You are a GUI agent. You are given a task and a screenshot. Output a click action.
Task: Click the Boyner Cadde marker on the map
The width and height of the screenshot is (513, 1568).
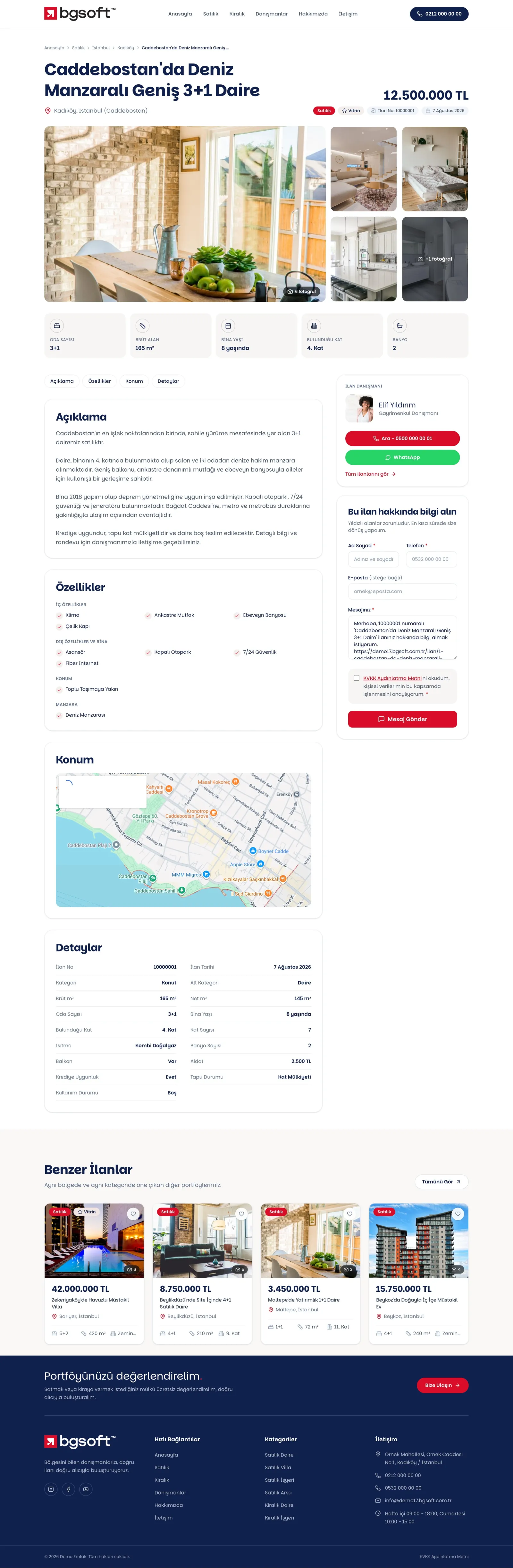253,850
